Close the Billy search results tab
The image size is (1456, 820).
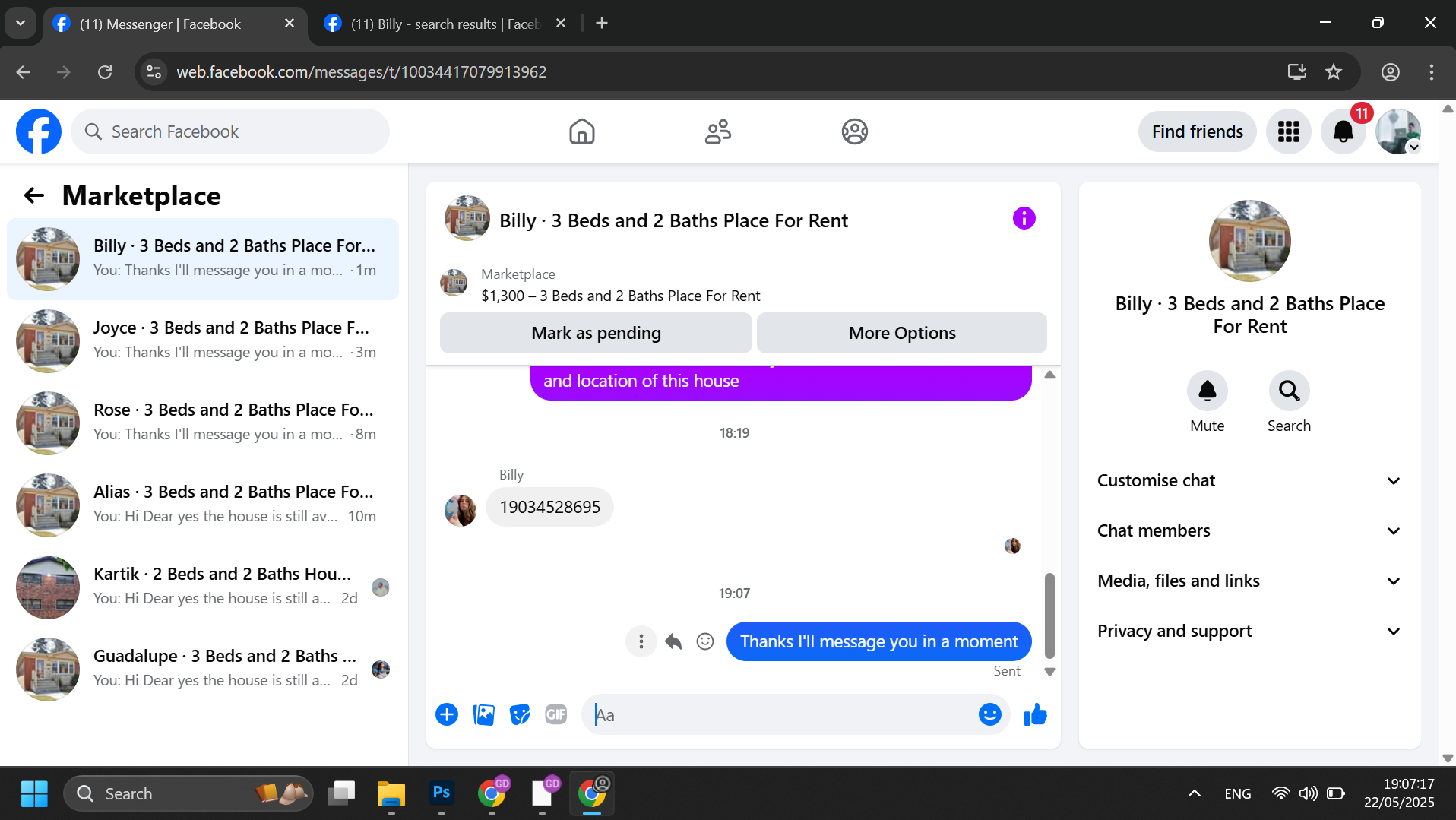pyautogui.click(x=561, y=24)
